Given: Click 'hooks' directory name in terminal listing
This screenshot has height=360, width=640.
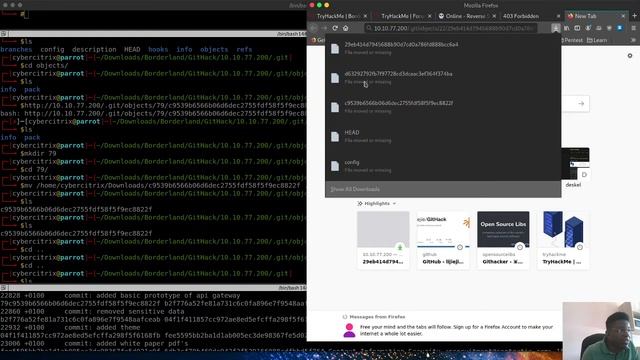Looking at the screenshot, I should tap(158, 49).
